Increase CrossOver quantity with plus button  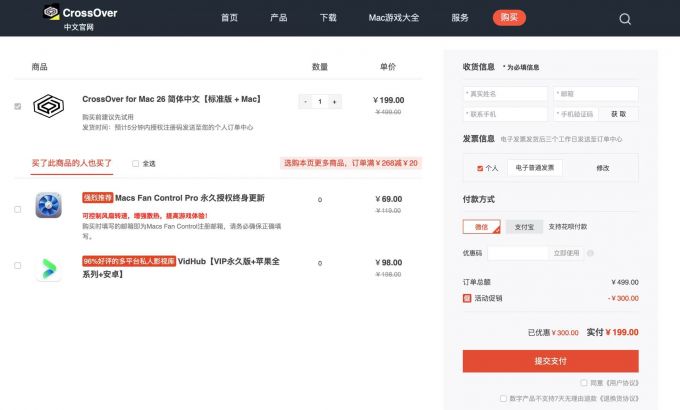pyautogui.click(x=334, y=102)
